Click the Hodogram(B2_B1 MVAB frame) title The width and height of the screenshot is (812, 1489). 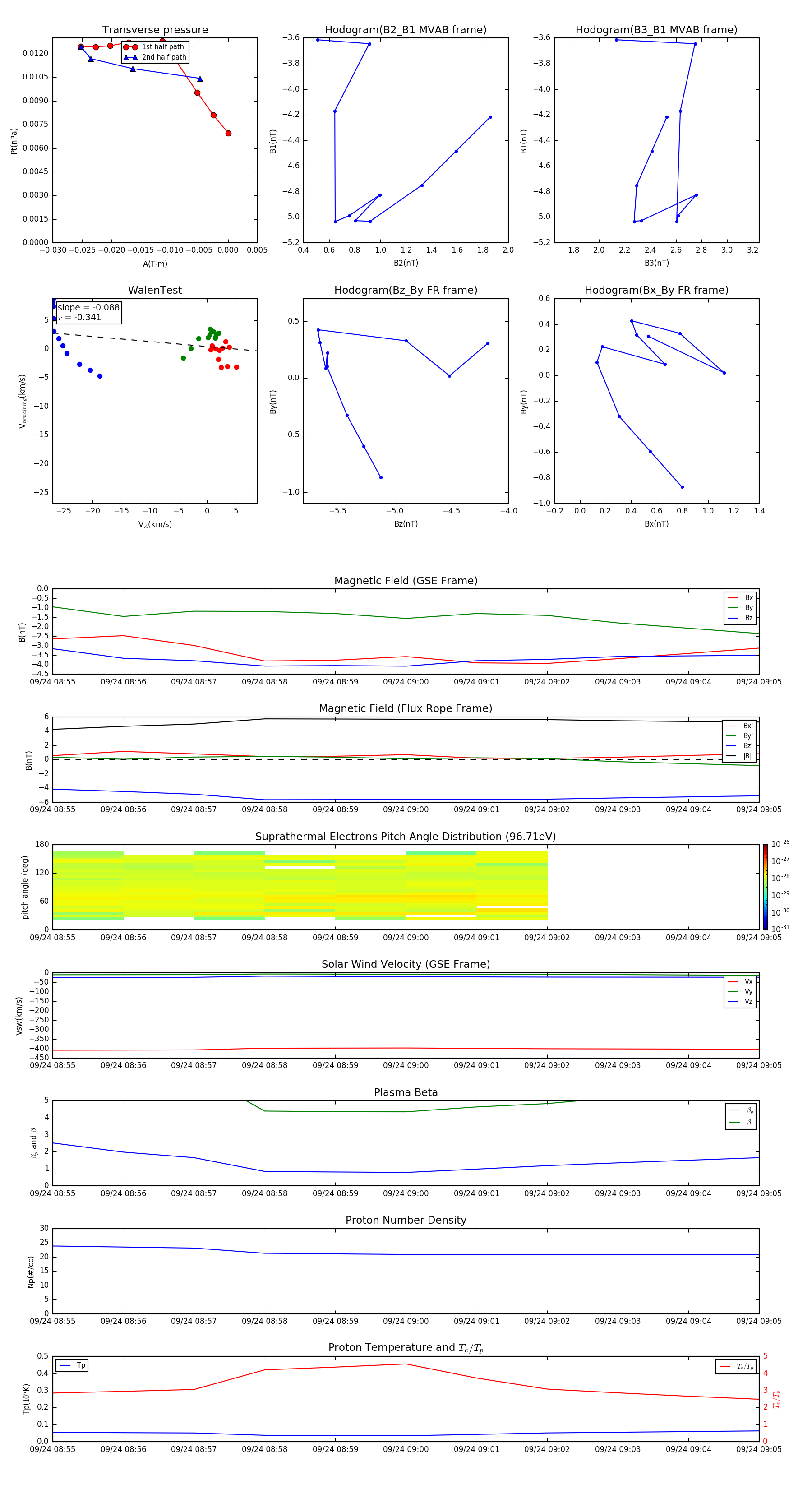406,29
